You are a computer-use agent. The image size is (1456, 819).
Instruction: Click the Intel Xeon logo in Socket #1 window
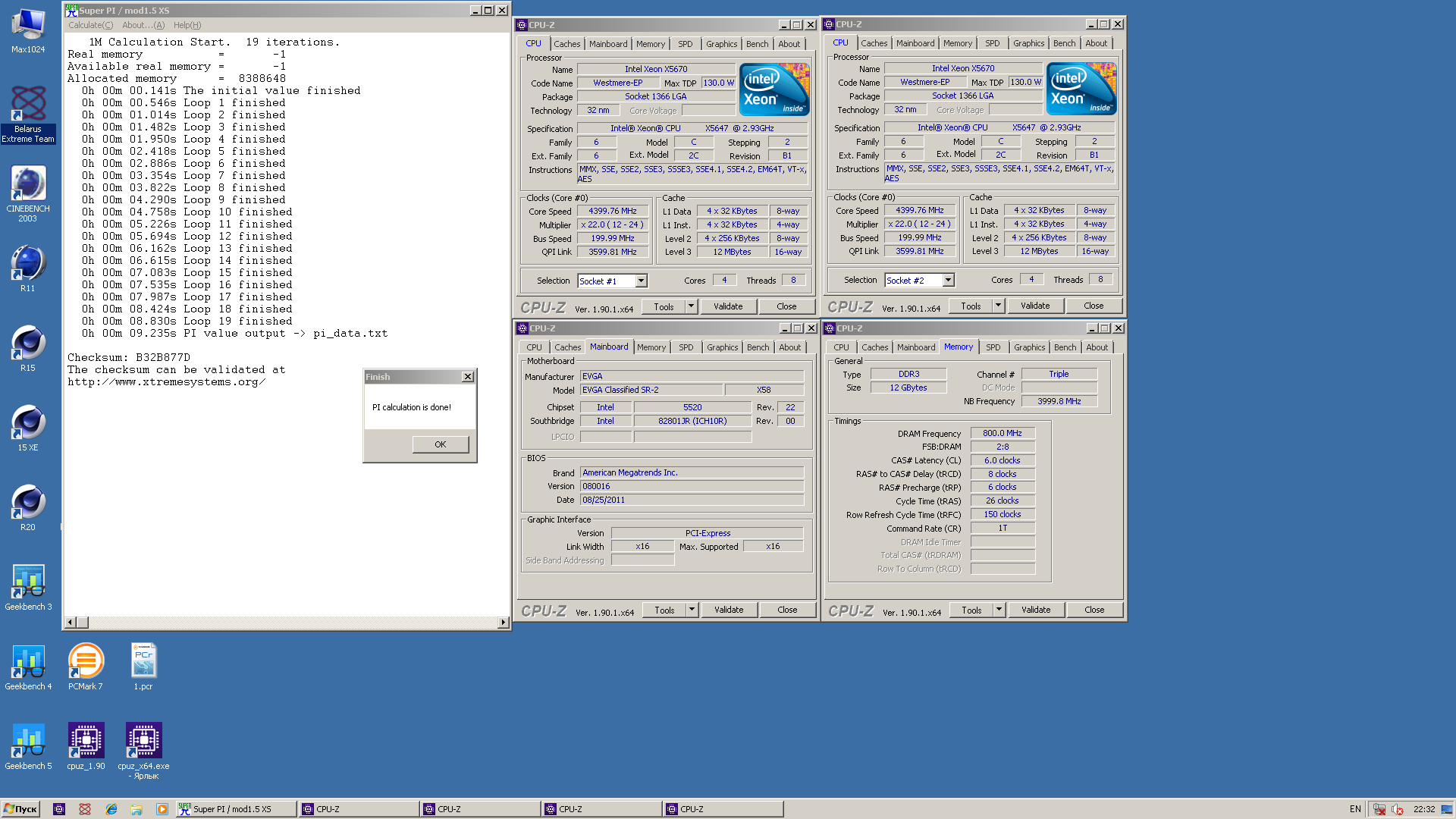pos(775,89)
